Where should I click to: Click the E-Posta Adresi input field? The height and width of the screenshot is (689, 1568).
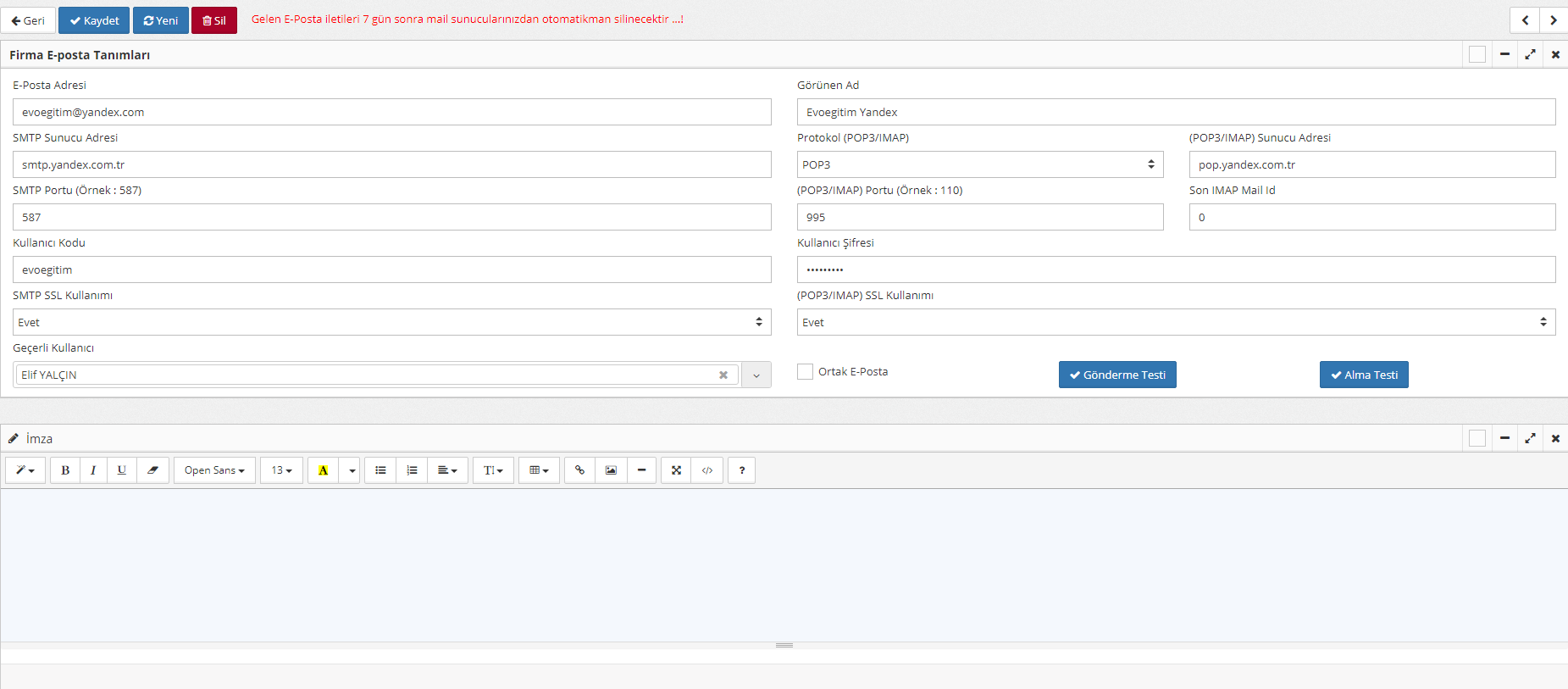pos(391,112)
